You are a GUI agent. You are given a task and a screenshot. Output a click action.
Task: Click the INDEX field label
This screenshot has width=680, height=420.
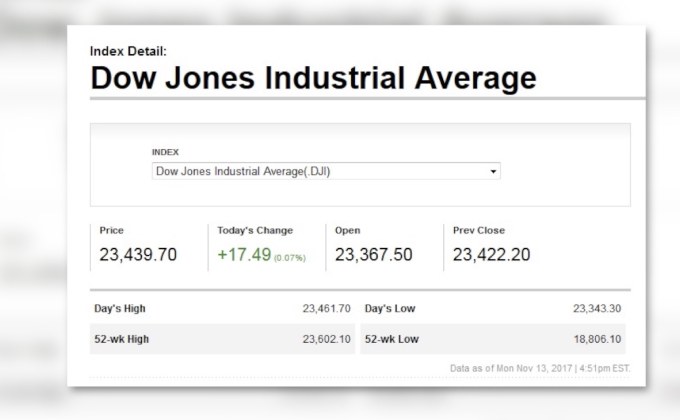coord(165,152)
